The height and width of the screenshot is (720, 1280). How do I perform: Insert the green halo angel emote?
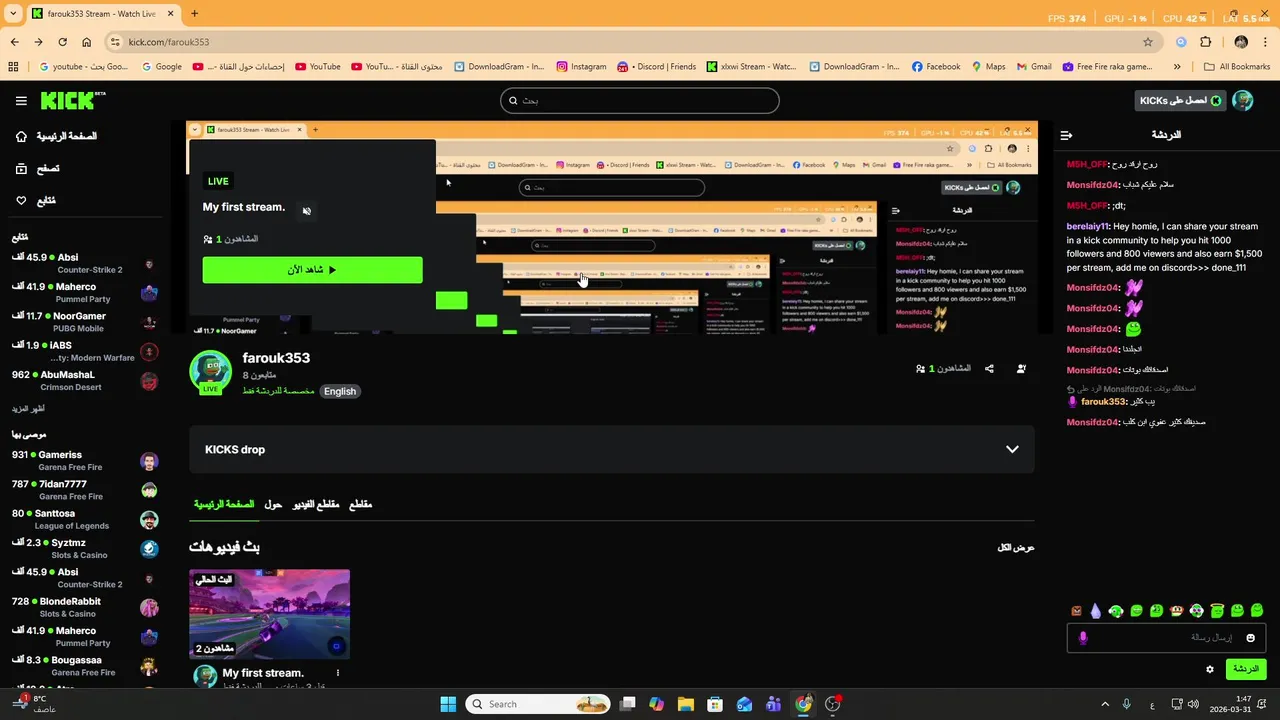point(1217,611)
